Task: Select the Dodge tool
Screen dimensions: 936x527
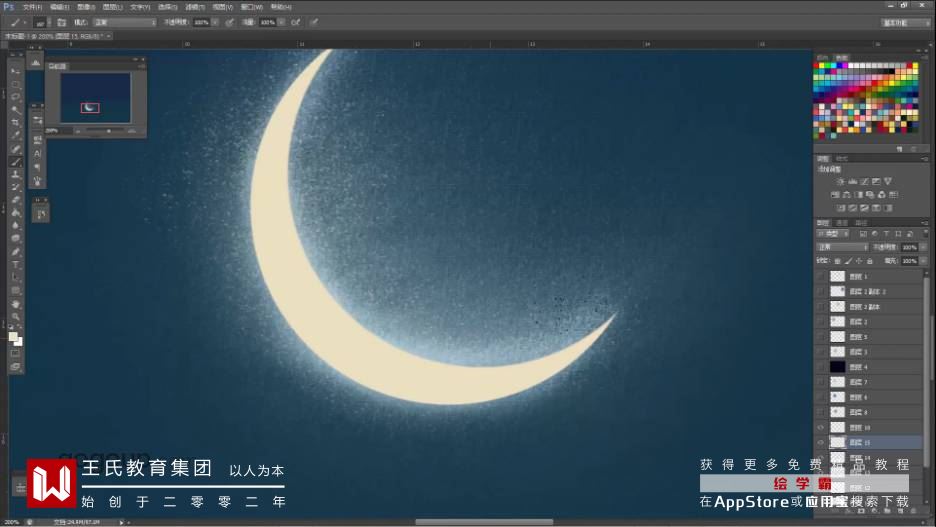Action: (16, 239)
